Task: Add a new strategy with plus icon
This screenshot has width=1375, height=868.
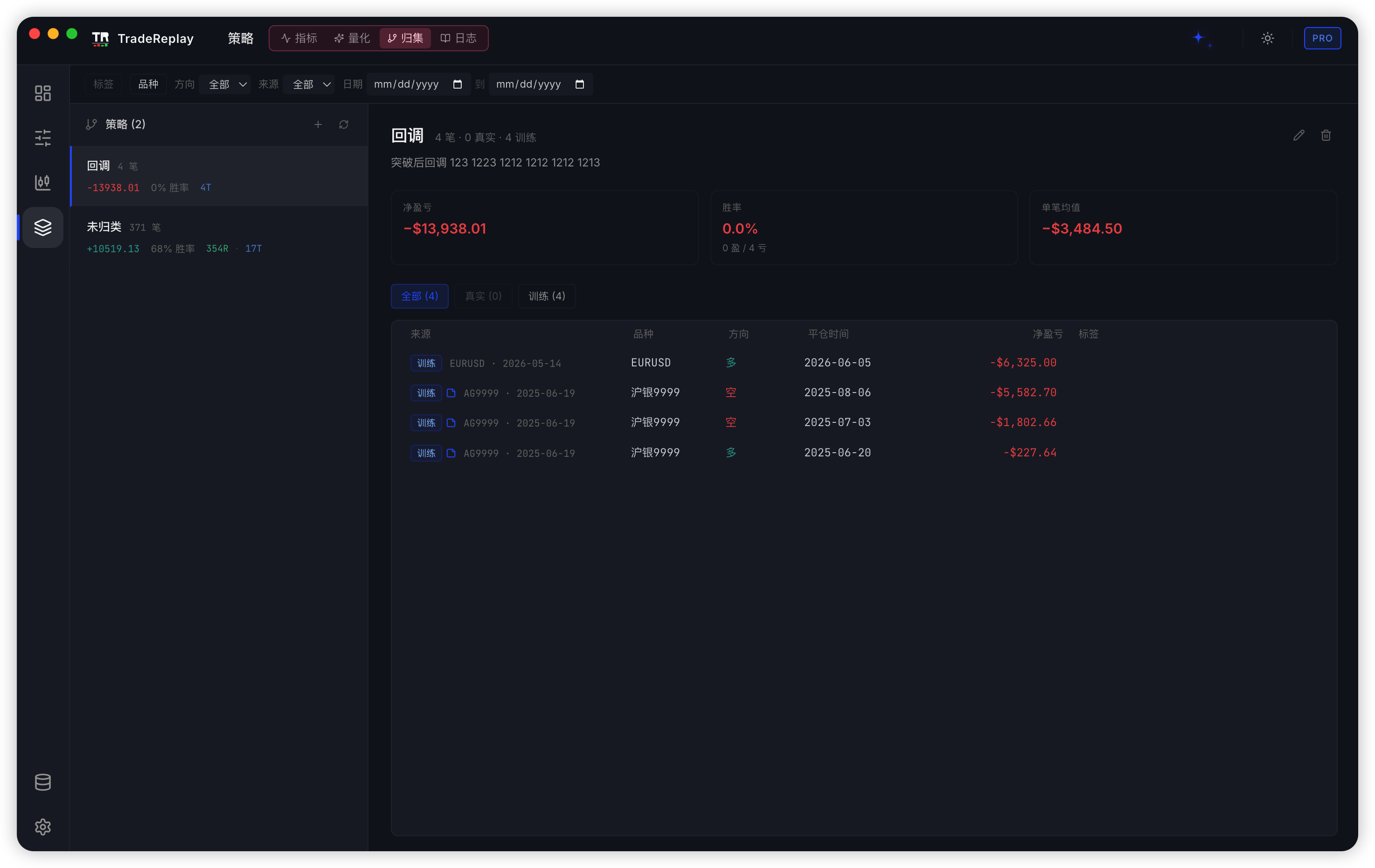Action: tap(318, 124)
